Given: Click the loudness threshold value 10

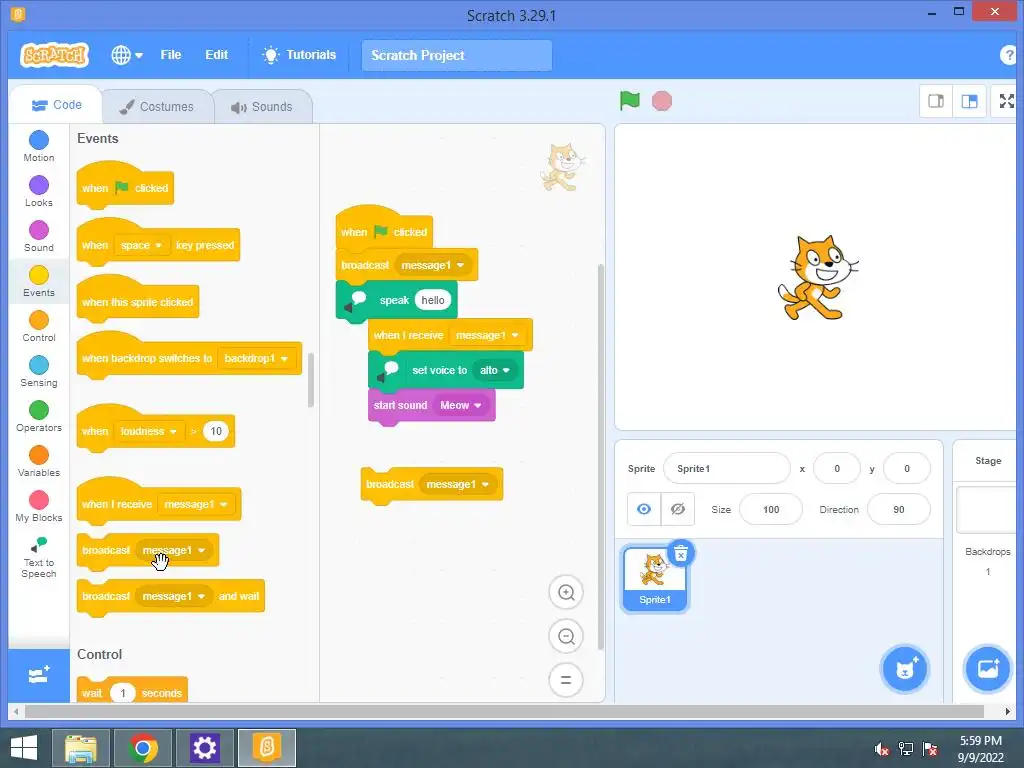Looking at the screenshot, I should click(216, 432).
